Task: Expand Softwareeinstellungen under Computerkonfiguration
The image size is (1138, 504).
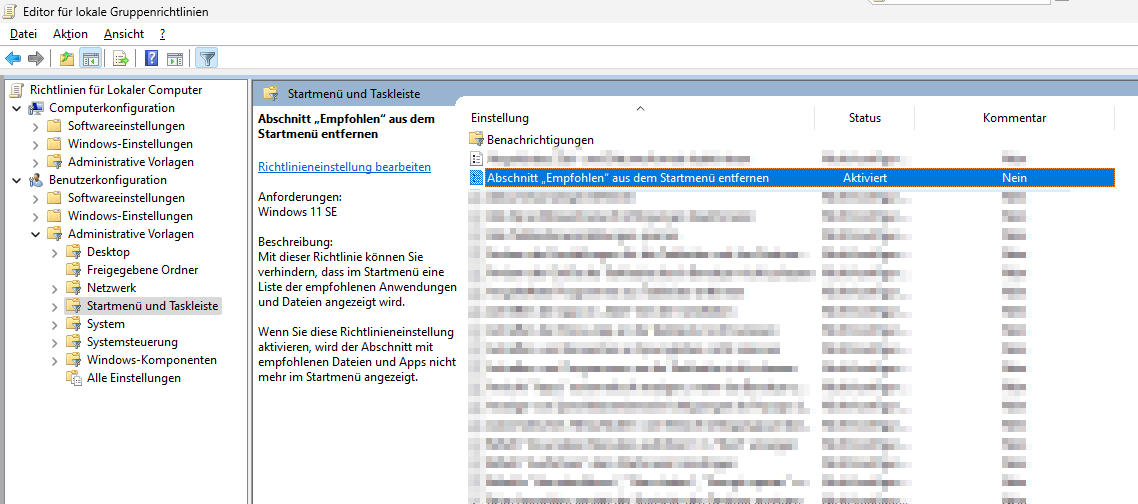Action: [x=36, y=126]
